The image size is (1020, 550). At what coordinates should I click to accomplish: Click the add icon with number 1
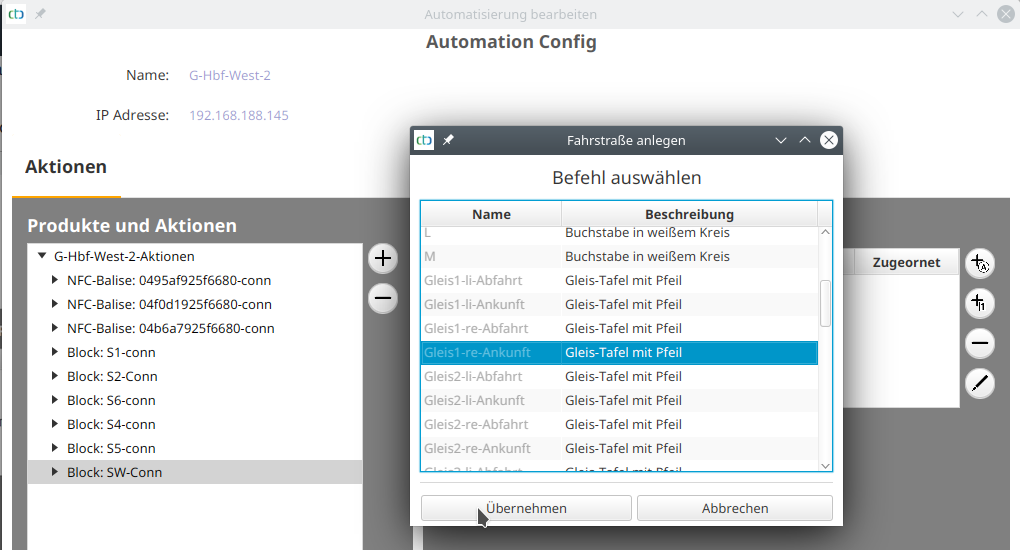coord(980,303)
